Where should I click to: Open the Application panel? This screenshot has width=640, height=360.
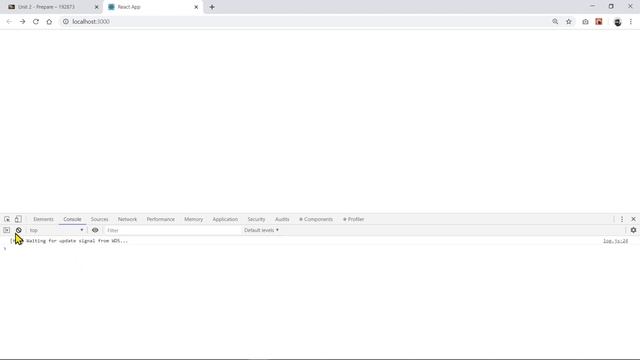(225, 219)
